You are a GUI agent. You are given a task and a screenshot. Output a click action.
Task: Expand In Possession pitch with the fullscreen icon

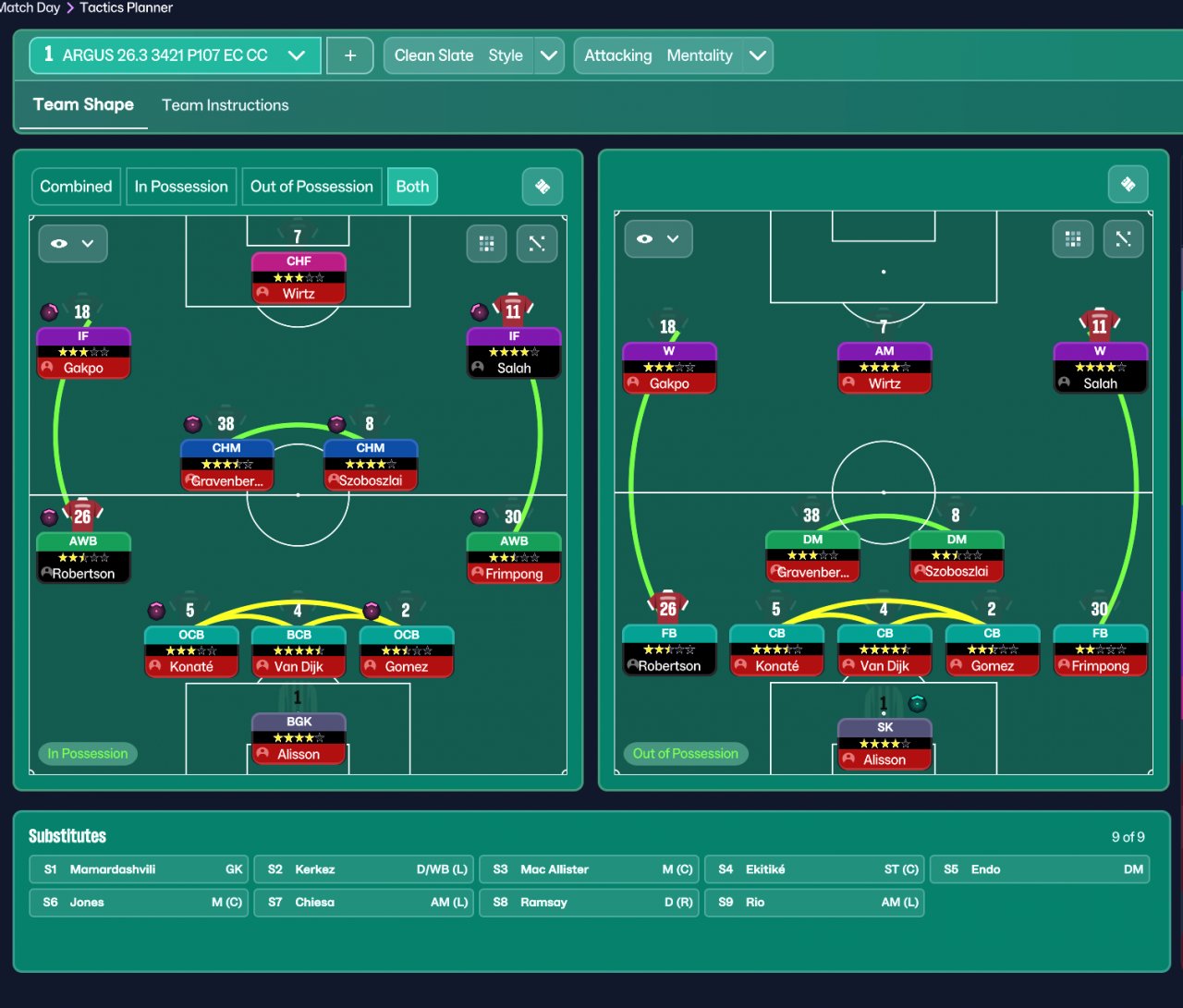point(537,244)
